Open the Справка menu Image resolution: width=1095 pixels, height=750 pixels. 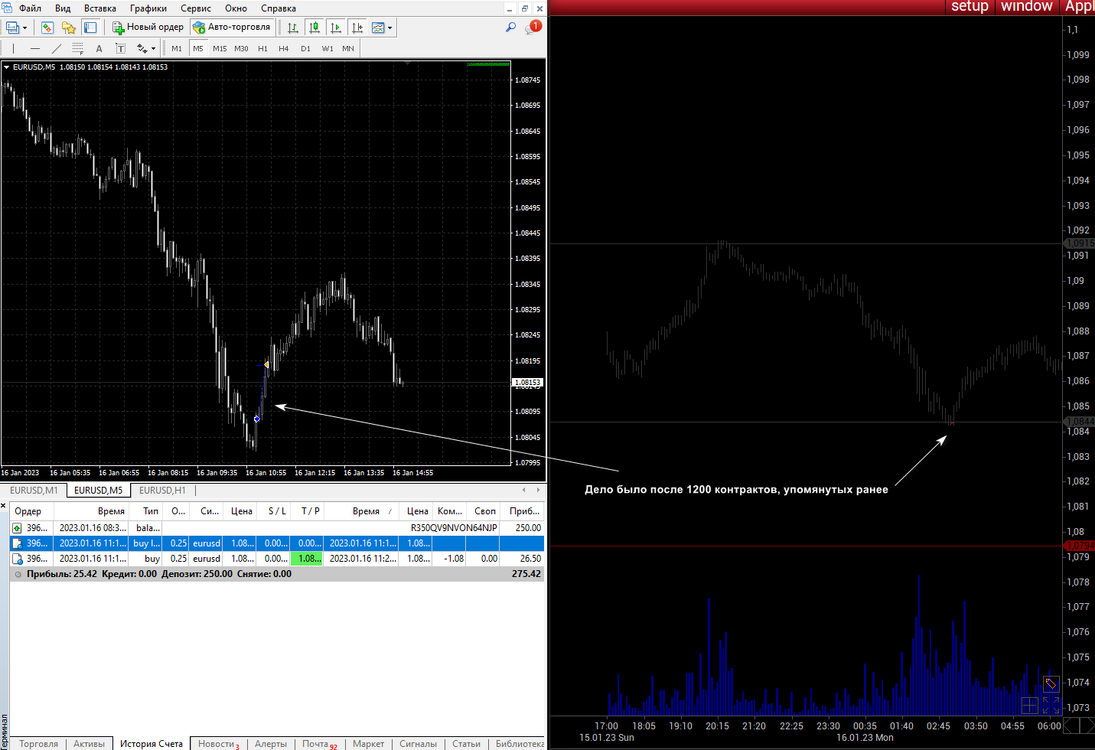click(x=278, y=8)
